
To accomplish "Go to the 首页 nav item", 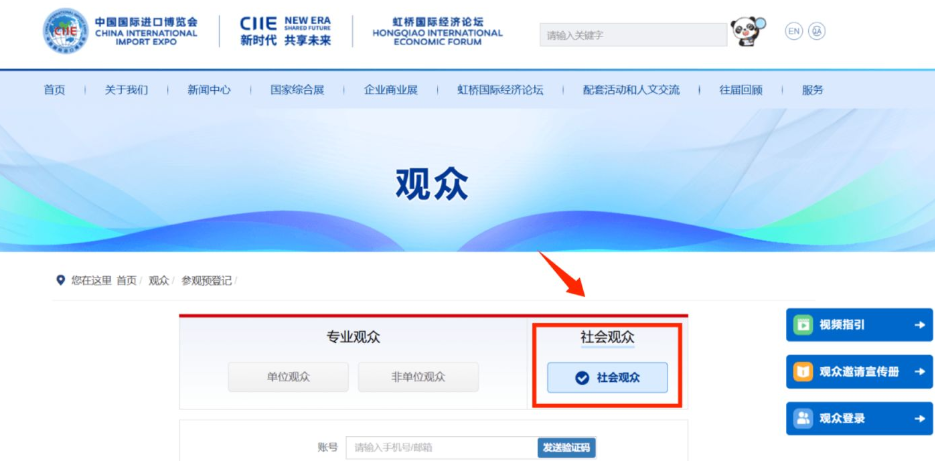I will pyautogui.click(x=54, y=90).
